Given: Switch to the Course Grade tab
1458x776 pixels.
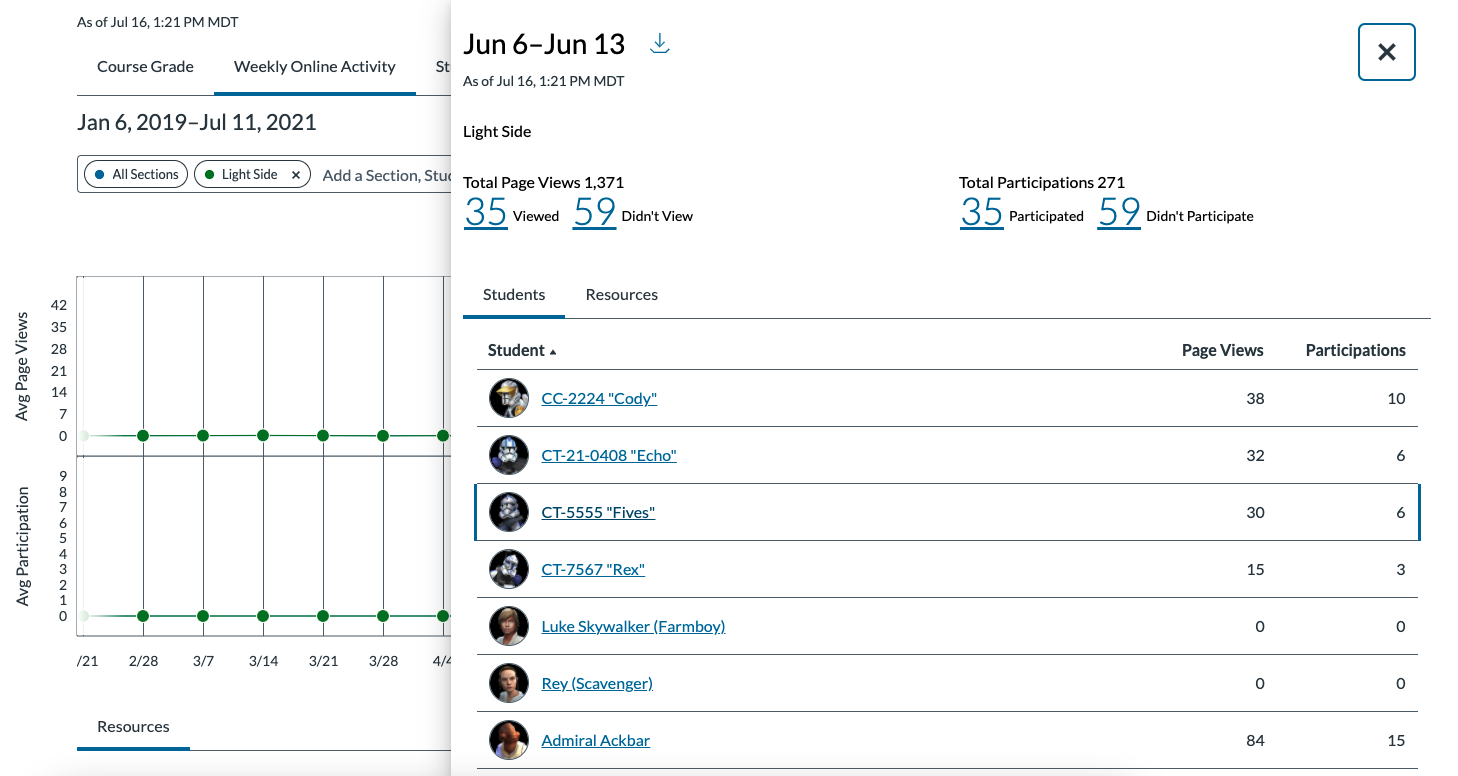Looking at the screenshot, I should click(145, 66).
